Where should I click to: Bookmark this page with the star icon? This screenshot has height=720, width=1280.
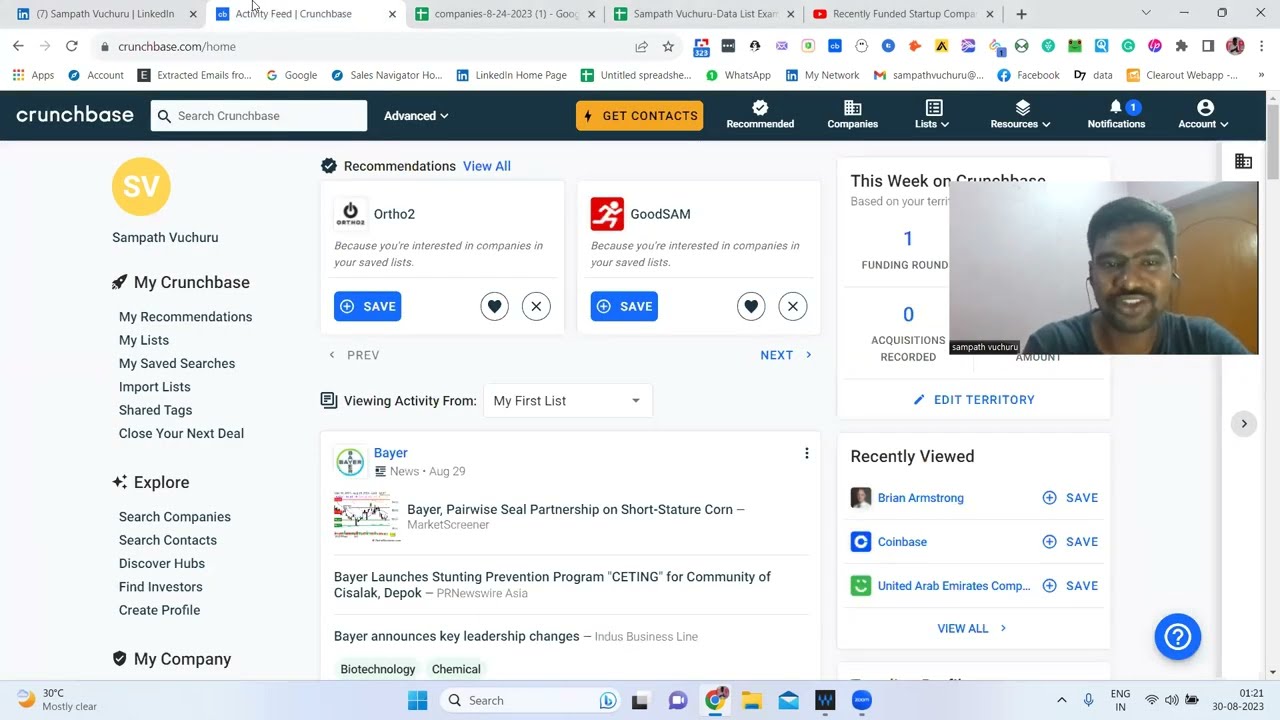668,46
